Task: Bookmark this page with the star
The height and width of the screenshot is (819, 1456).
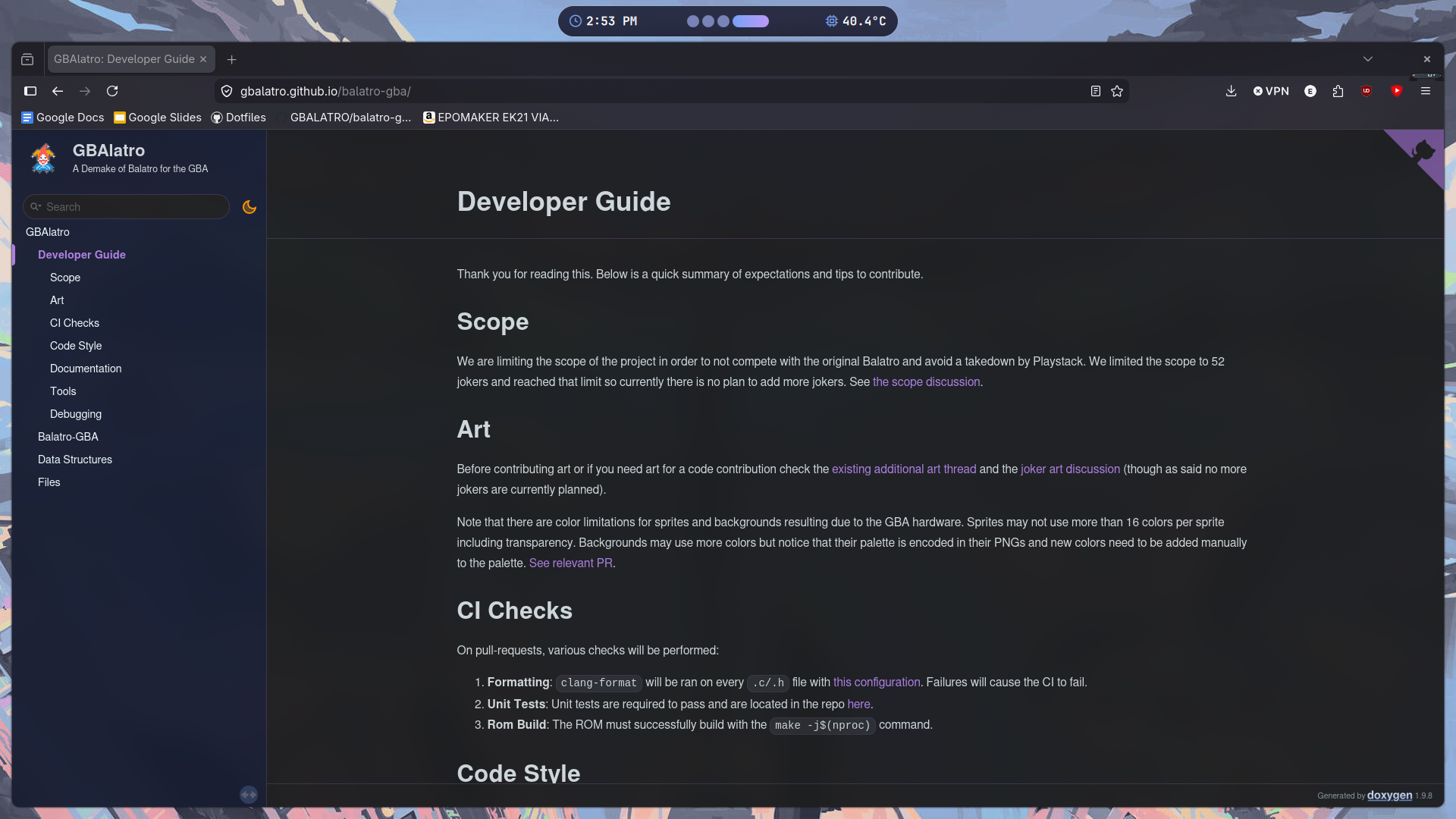Action: (1117, 91)
